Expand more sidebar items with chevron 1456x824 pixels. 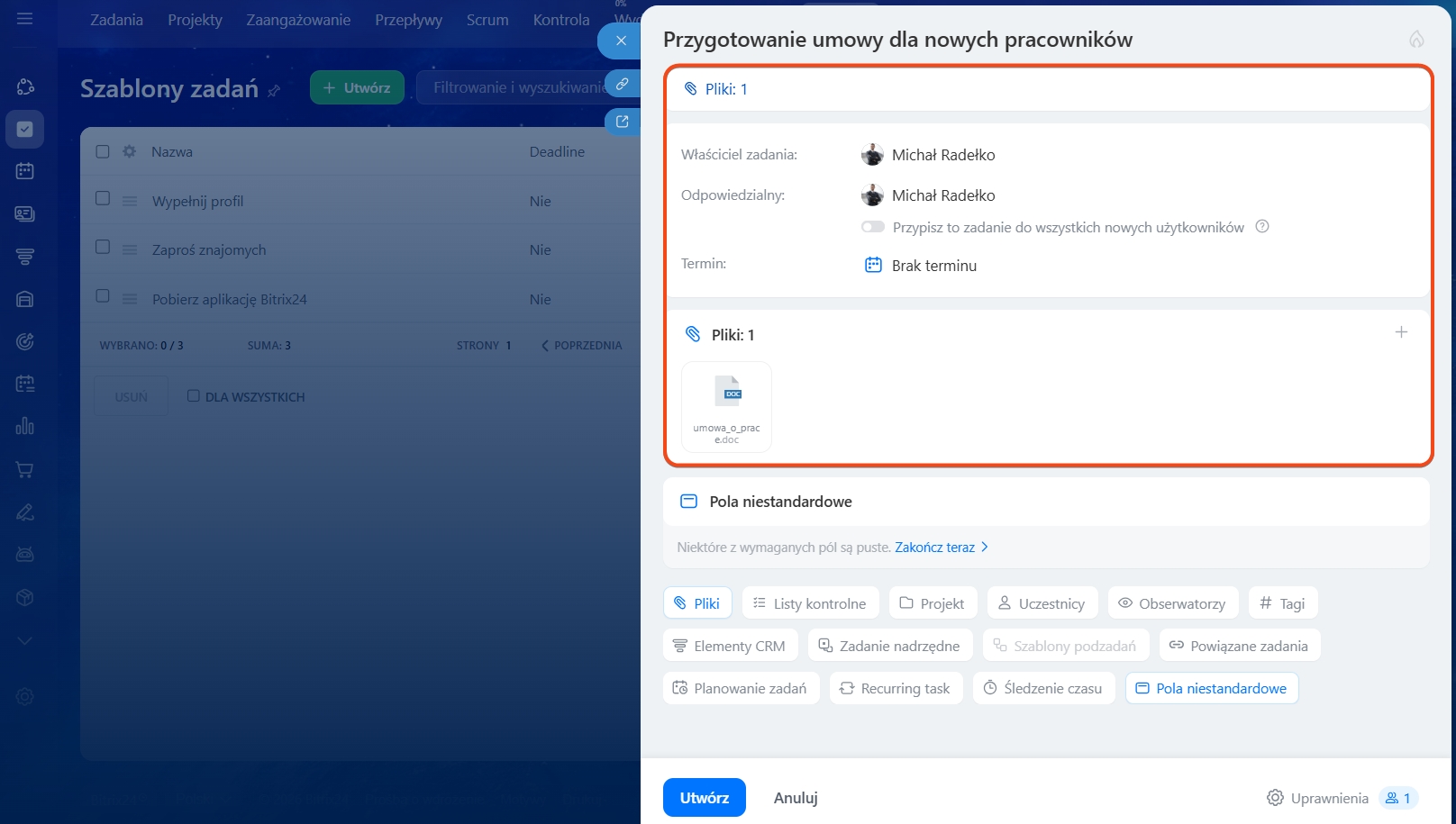(25, 640)
